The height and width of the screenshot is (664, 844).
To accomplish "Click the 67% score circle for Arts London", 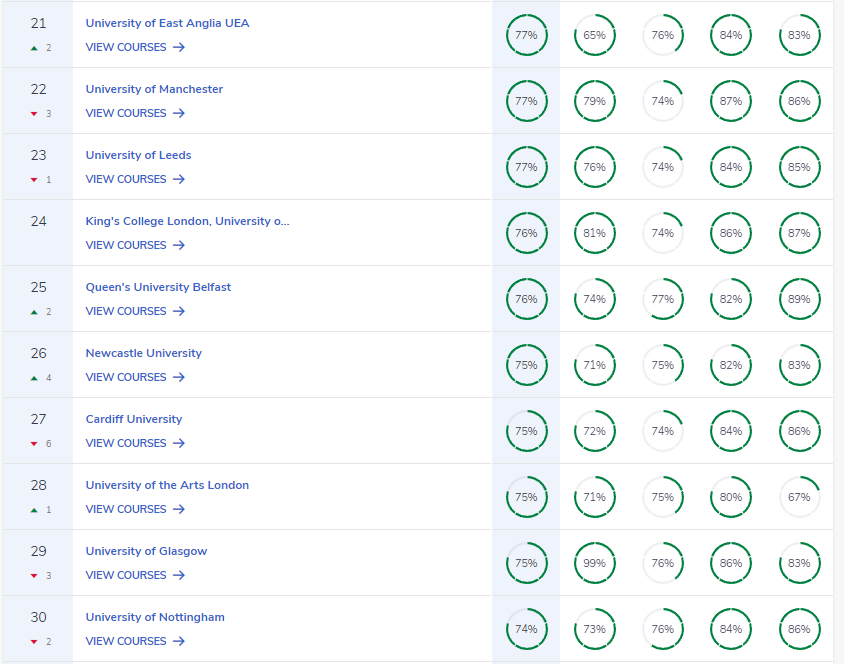I will (799, 497).
